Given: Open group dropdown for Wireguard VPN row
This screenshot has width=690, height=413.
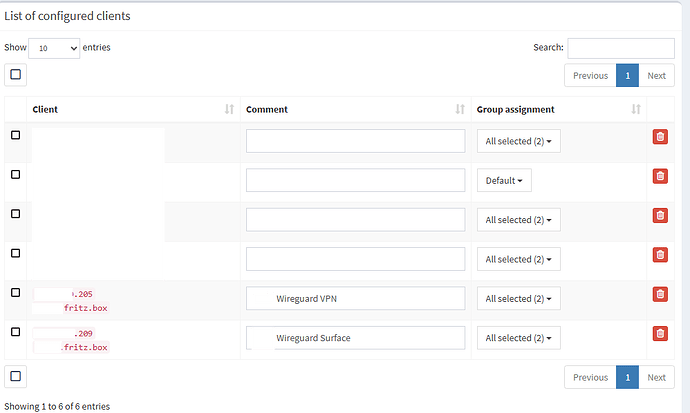Looking at the screenshot, I should click(518, 299).
